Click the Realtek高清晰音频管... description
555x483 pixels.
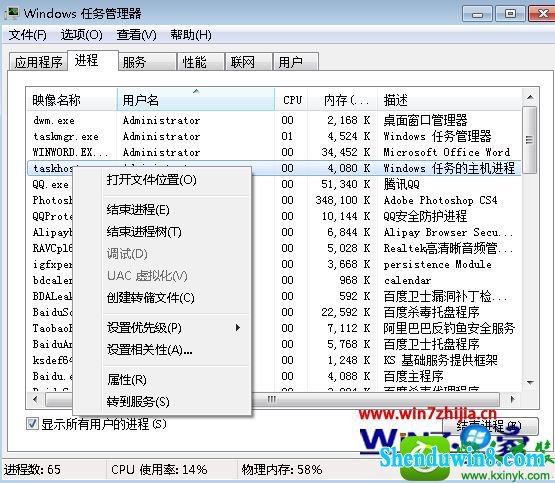point(448,248)
